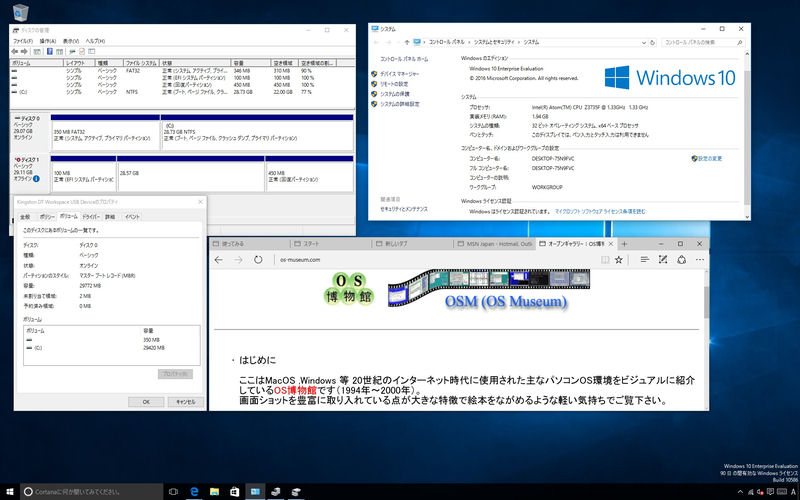Click Forward arrow in Disk Management toolbar
The height and width of the screenshot is (500, 800).
pyautogui.click(x=23, y=52)
